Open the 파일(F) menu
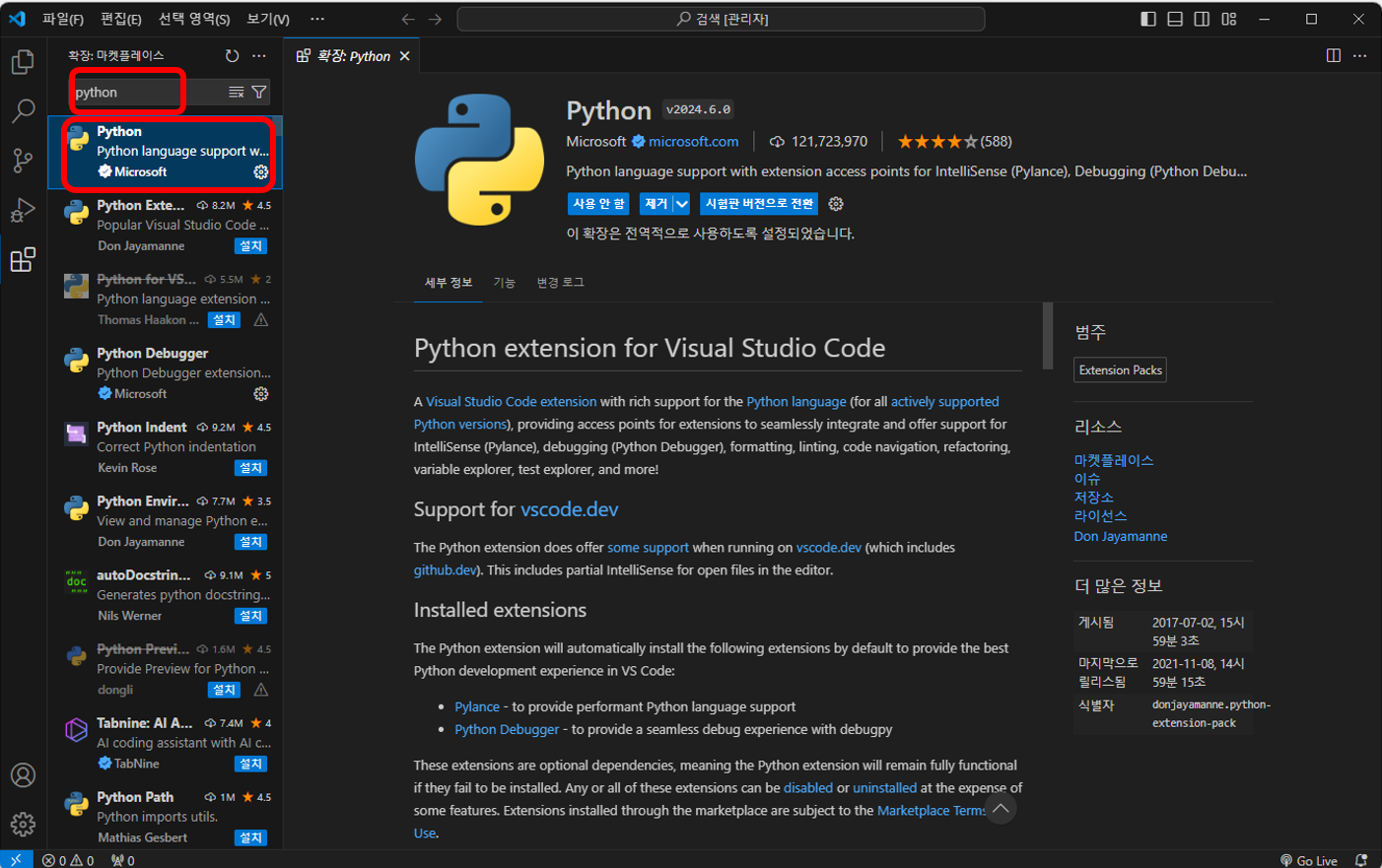 pyautogui.click(x=63, y=19)
